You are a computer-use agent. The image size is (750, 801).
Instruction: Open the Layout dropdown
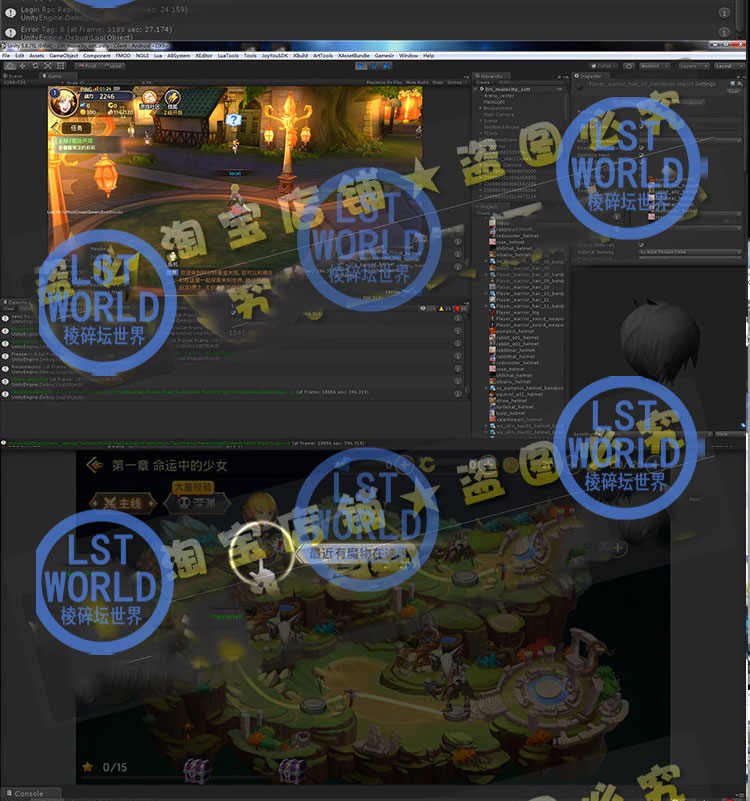point(728,66)
